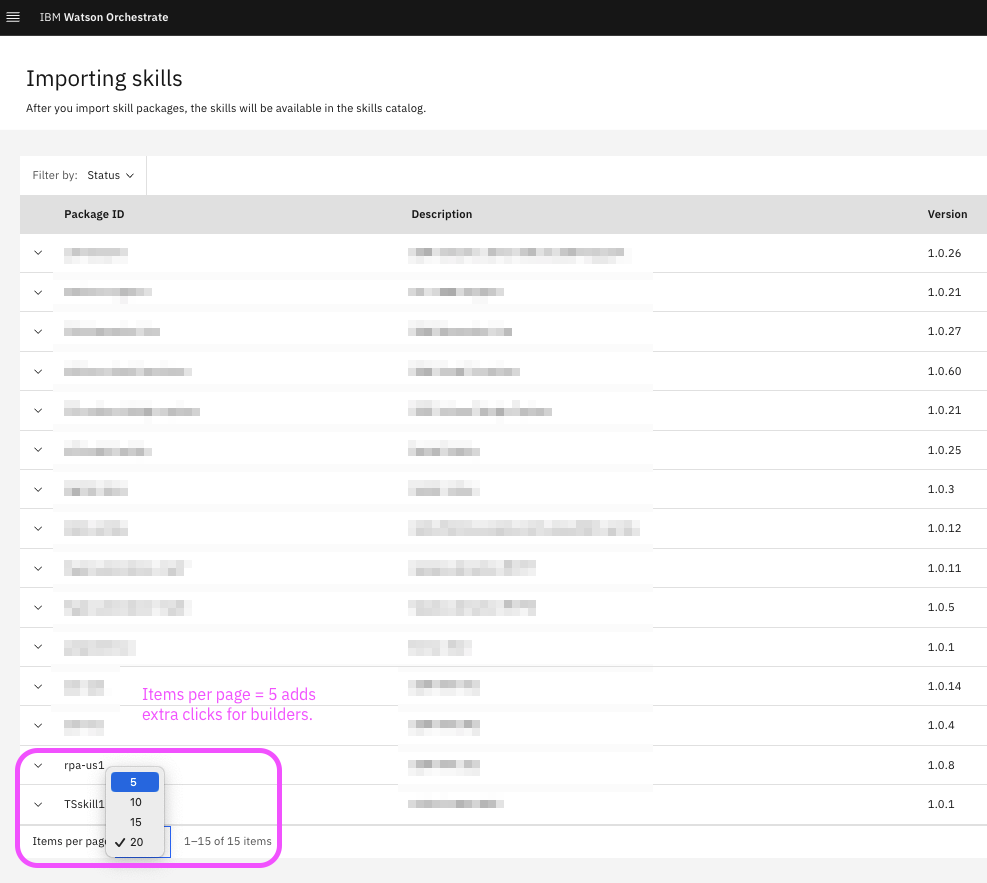Open the hamburger navigation menu
The height and width of the screenshot is (883, 987).
coord(13,17)
